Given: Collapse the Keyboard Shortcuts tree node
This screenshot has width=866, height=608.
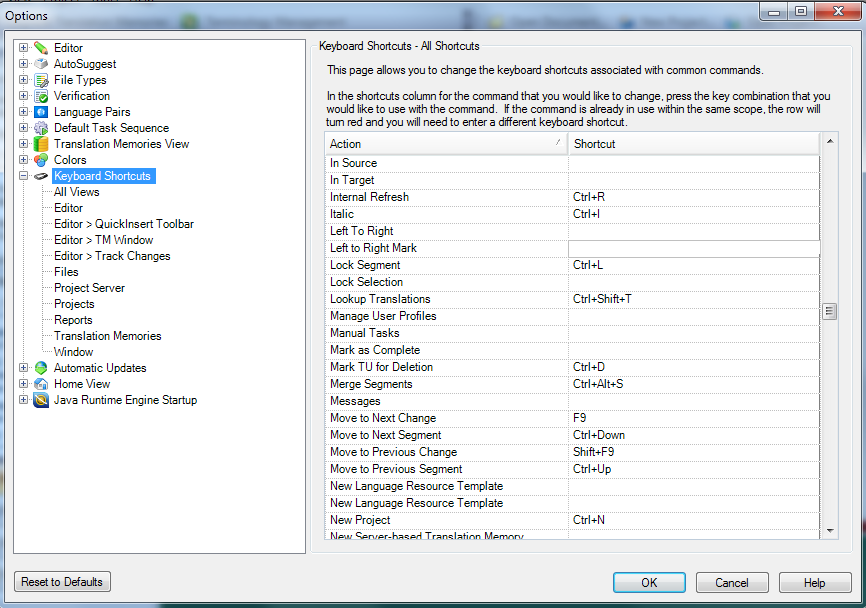Looking at the screenshot, I should click(x=24, y=176).
